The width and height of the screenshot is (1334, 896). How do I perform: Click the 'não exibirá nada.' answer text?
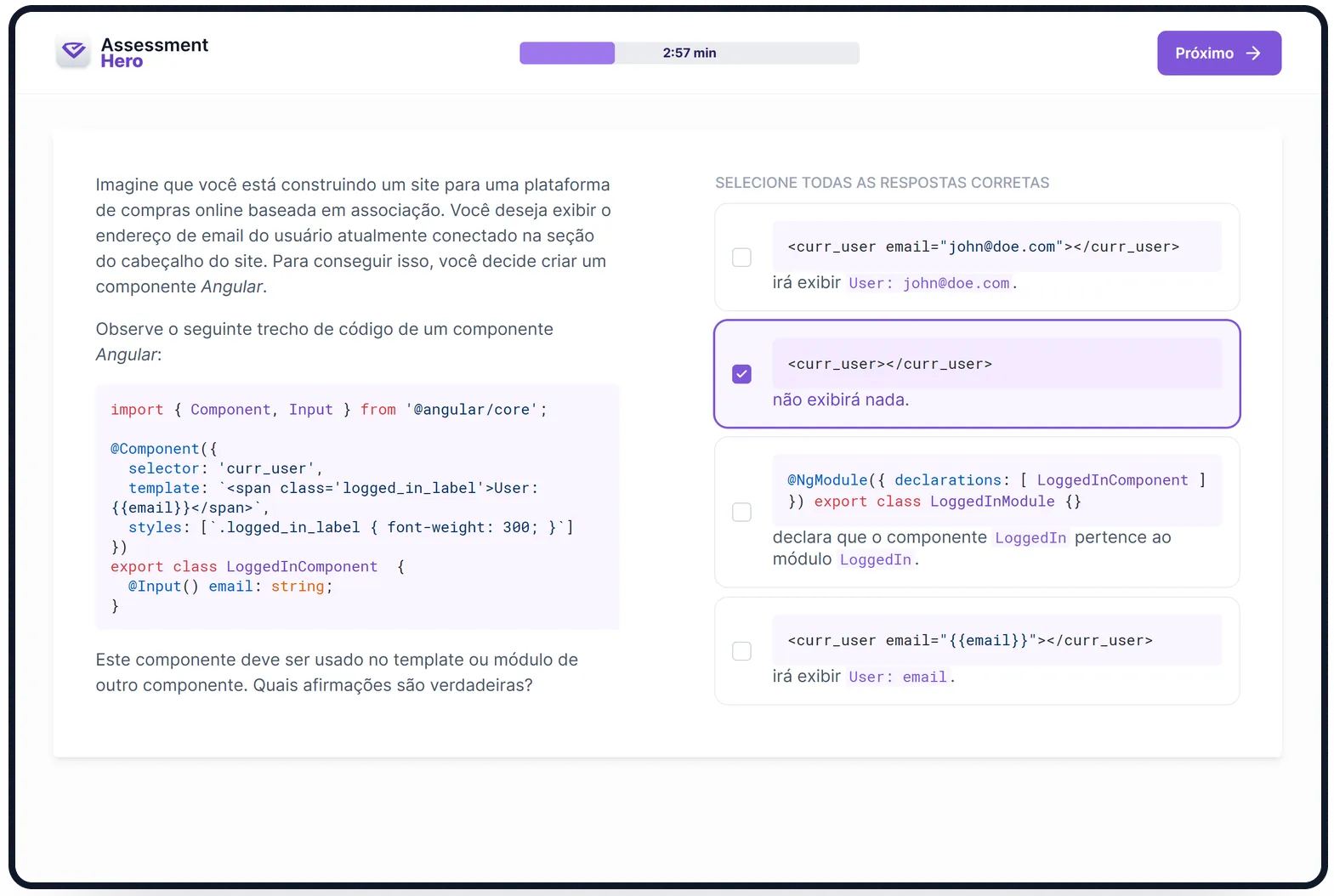pyautogui.click(x=841, y=400)
